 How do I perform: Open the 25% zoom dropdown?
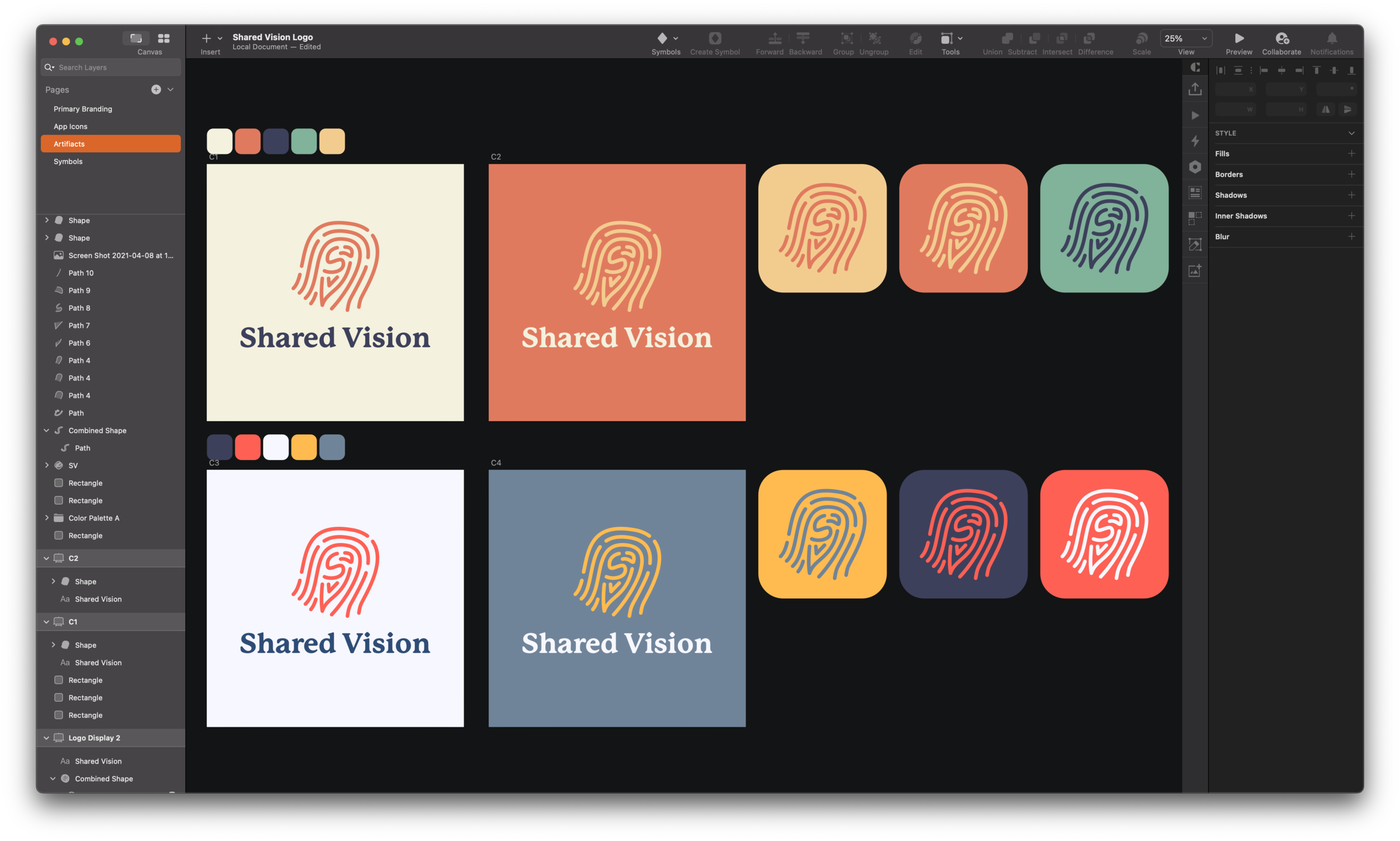coord(1186,39)
